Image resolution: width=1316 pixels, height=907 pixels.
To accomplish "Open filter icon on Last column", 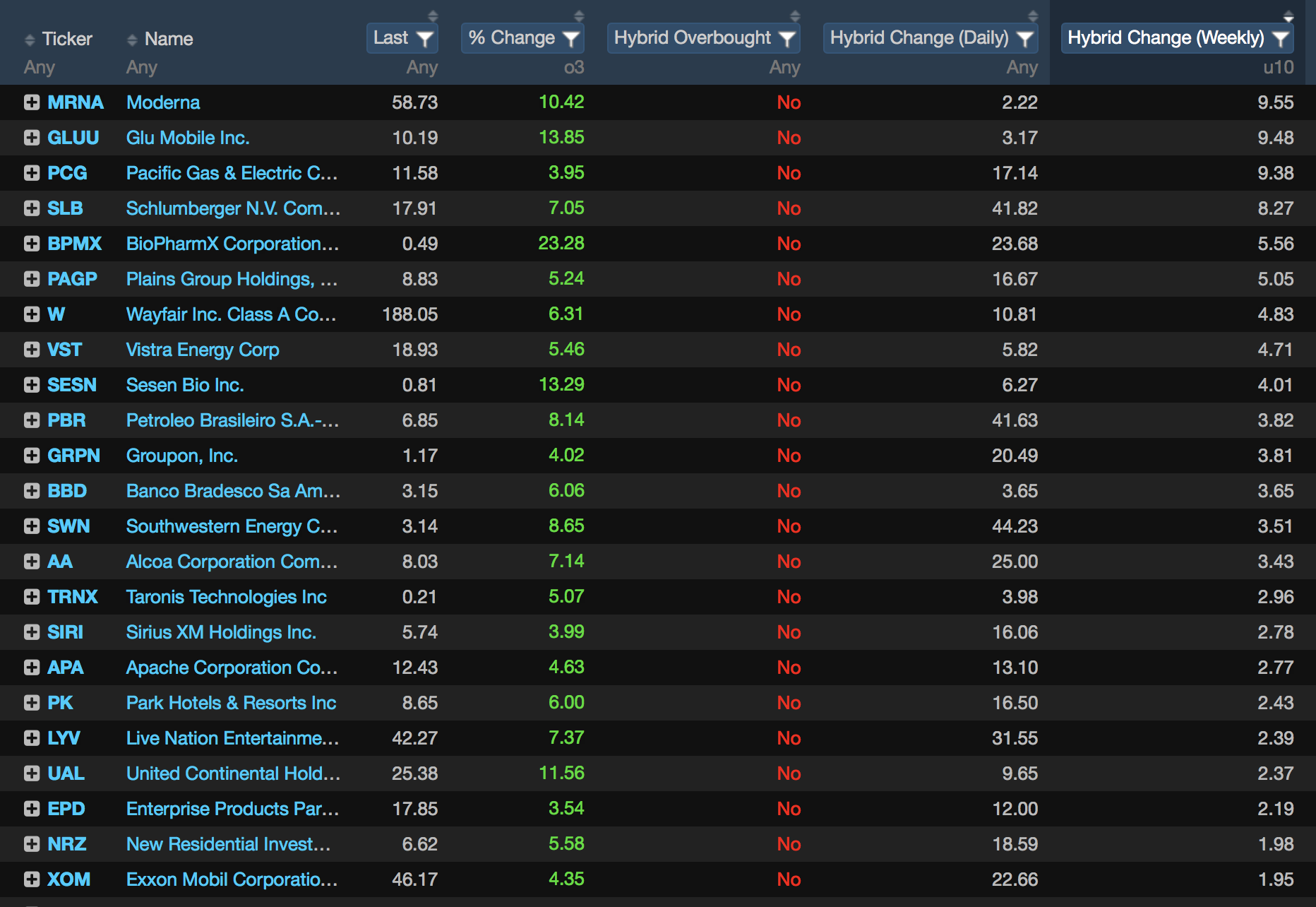I will tap(424, 38).
